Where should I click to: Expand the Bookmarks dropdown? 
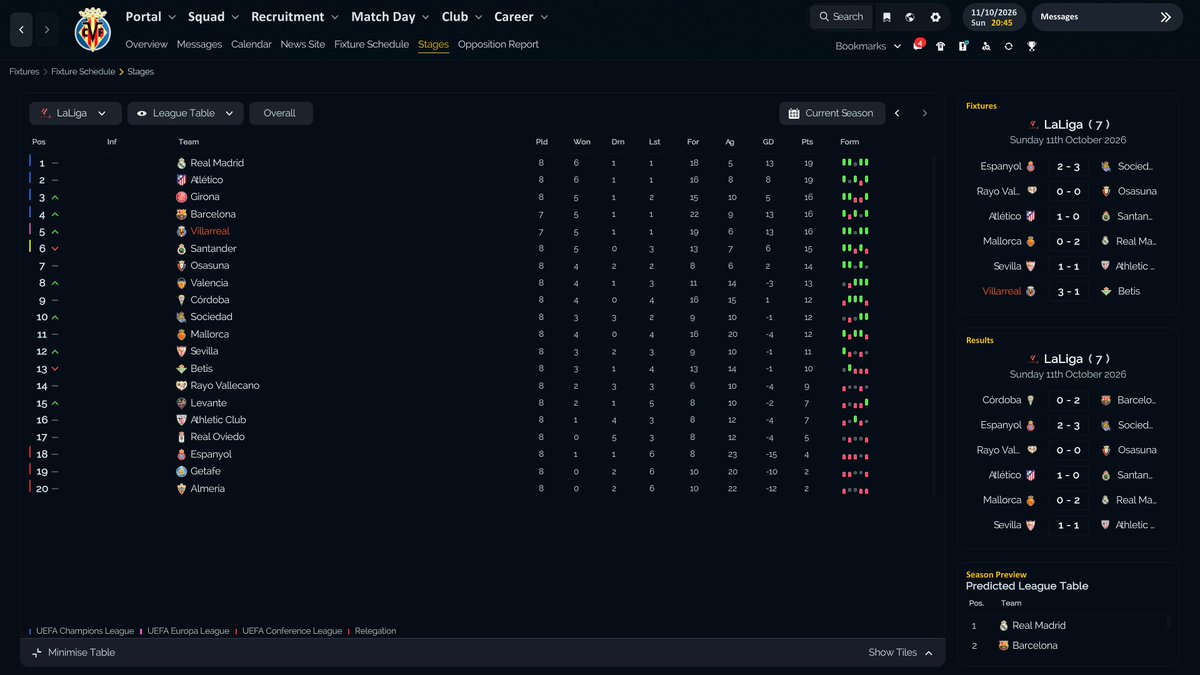868,46
